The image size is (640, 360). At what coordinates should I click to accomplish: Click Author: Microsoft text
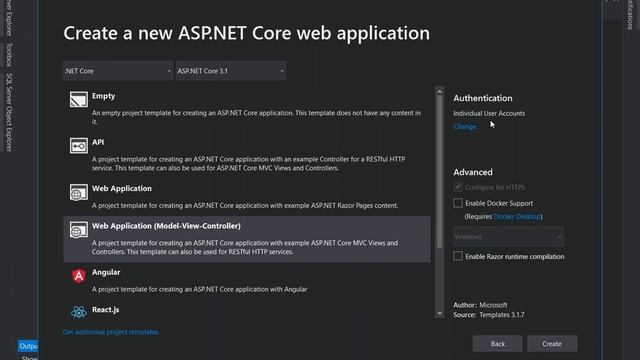pos(480,305)
